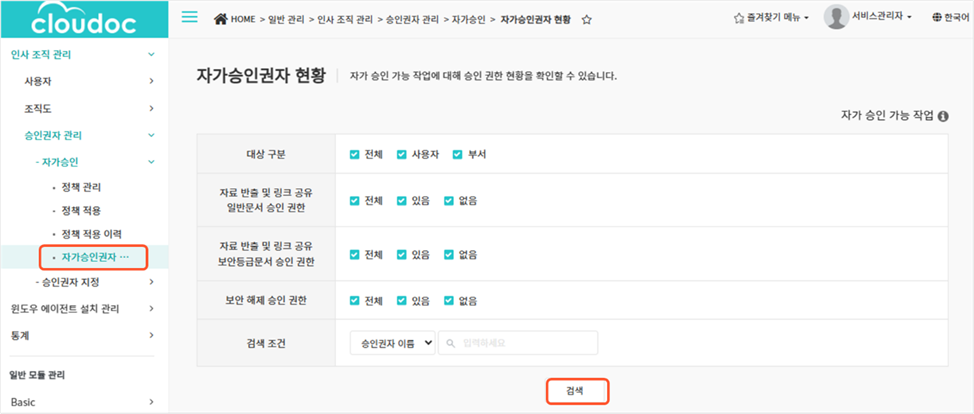Viewport: 974px width, 414px height.
Task: Click the info icon beside 자가 승인 가능 작업
Action: (942, 117)
